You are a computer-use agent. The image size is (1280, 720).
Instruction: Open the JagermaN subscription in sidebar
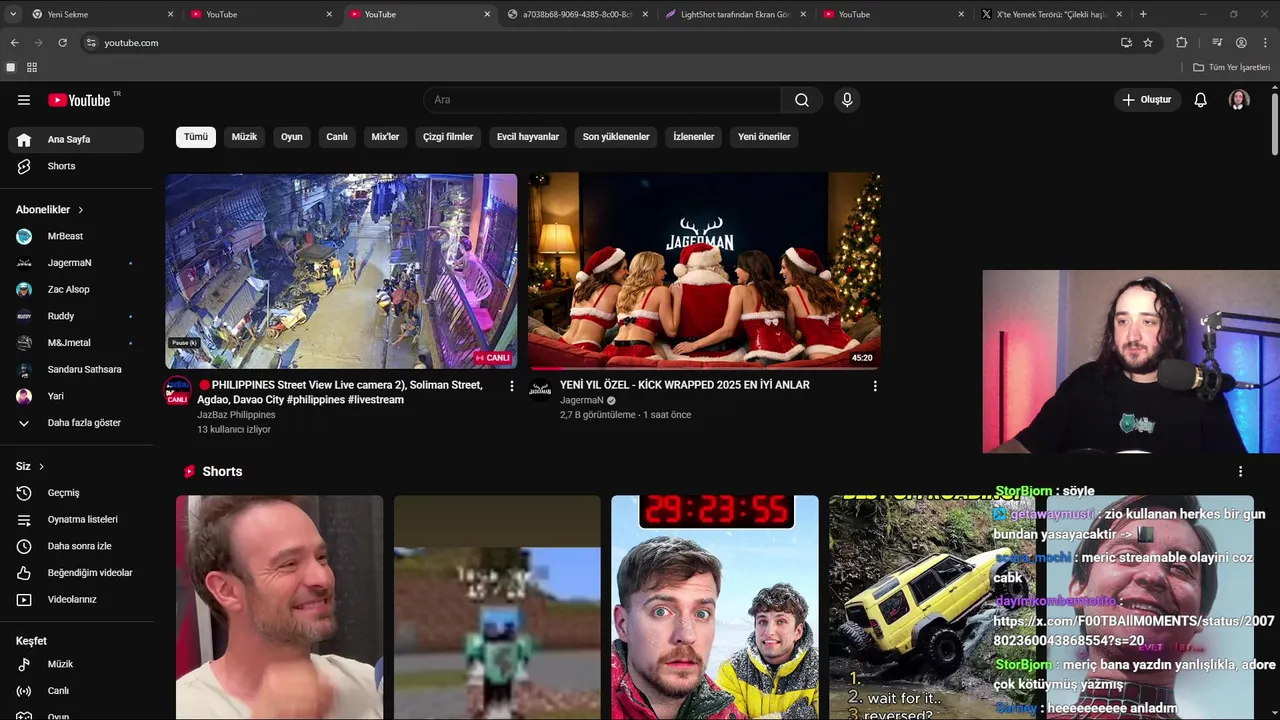[76, 263]
